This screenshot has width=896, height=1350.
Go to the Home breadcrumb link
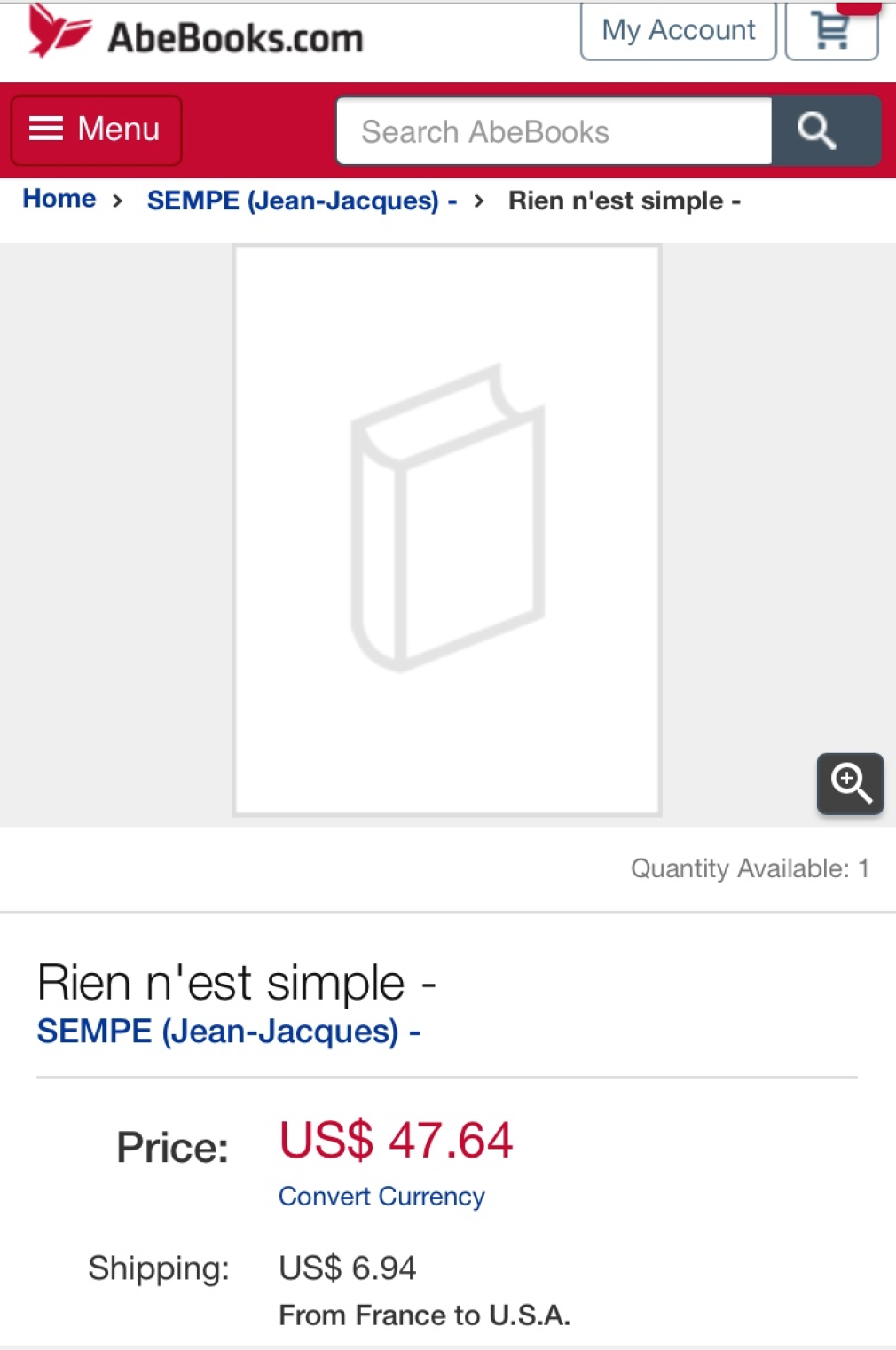[59, 199]
